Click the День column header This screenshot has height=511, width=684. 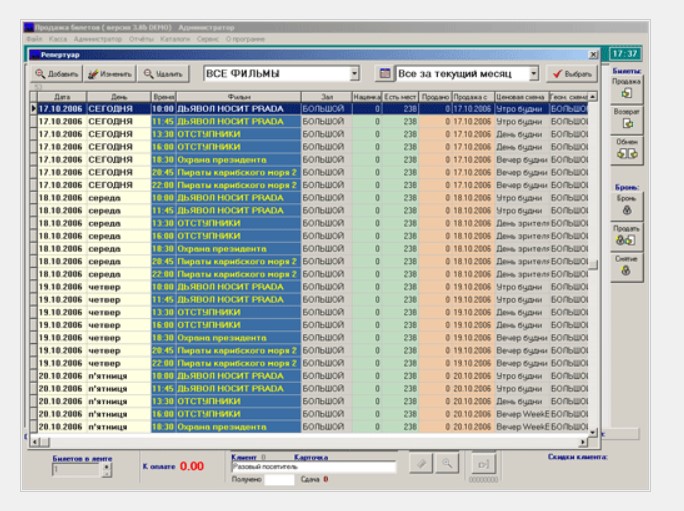click(119, 96)
